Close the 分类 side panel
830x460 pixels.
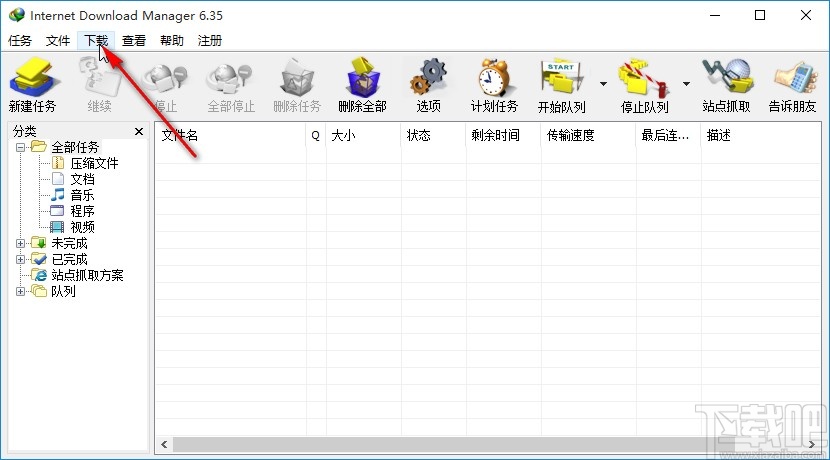[139, 131]
